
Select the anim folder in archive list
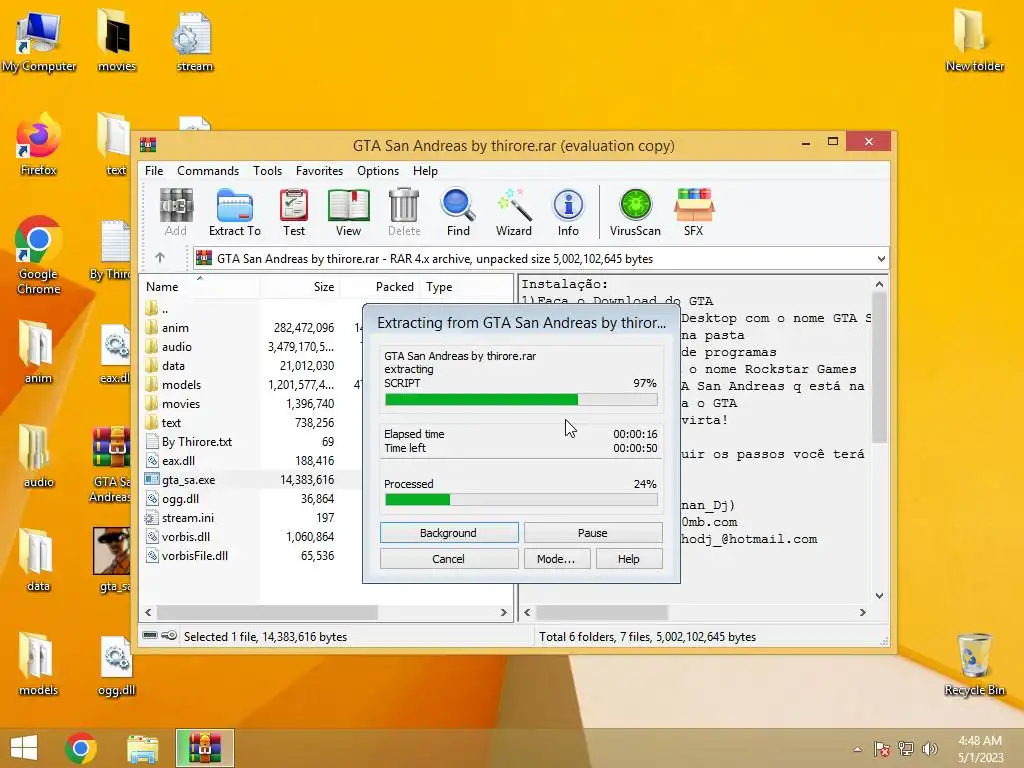(175, 328)
